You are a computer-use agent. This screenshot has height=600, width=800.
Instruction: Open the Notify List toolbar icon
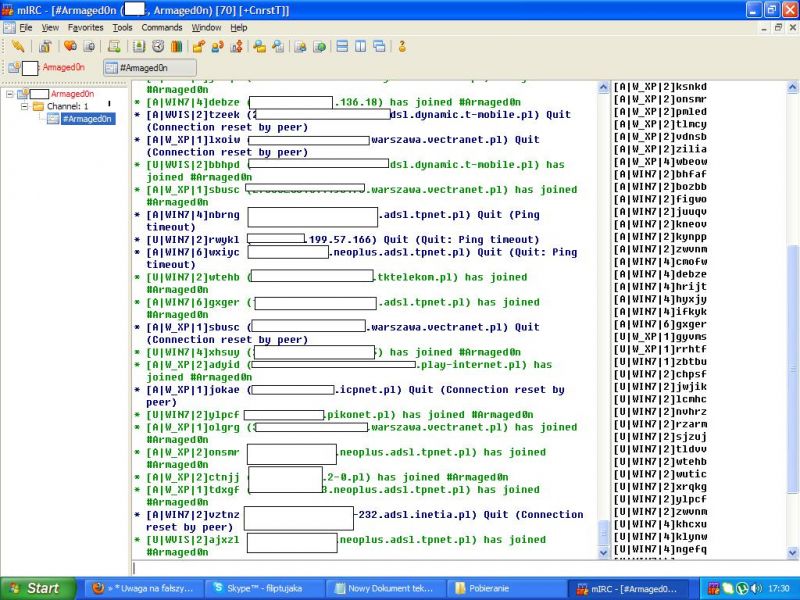tap(301, 47)
